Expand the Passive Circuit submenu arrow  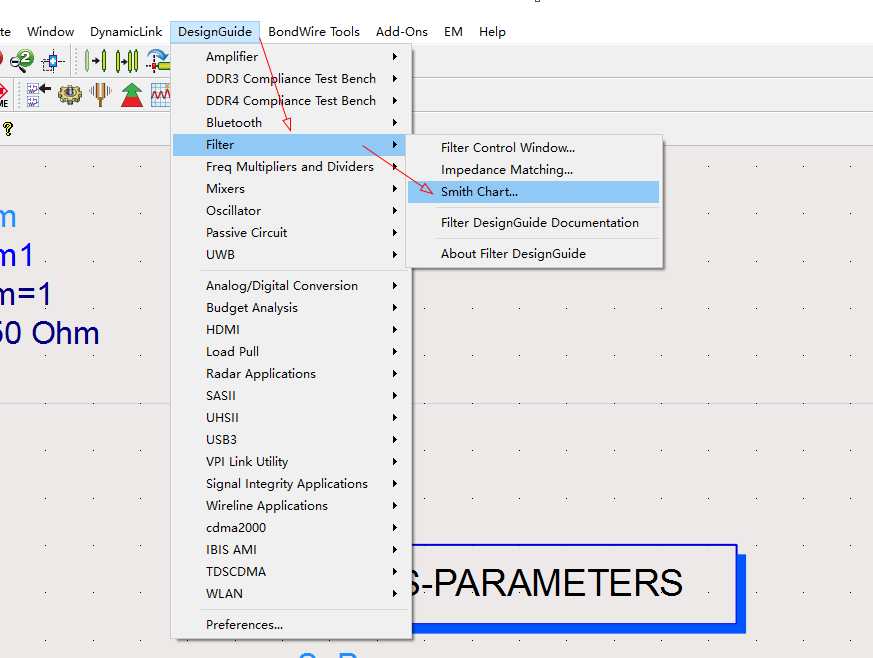click(394, 233)
